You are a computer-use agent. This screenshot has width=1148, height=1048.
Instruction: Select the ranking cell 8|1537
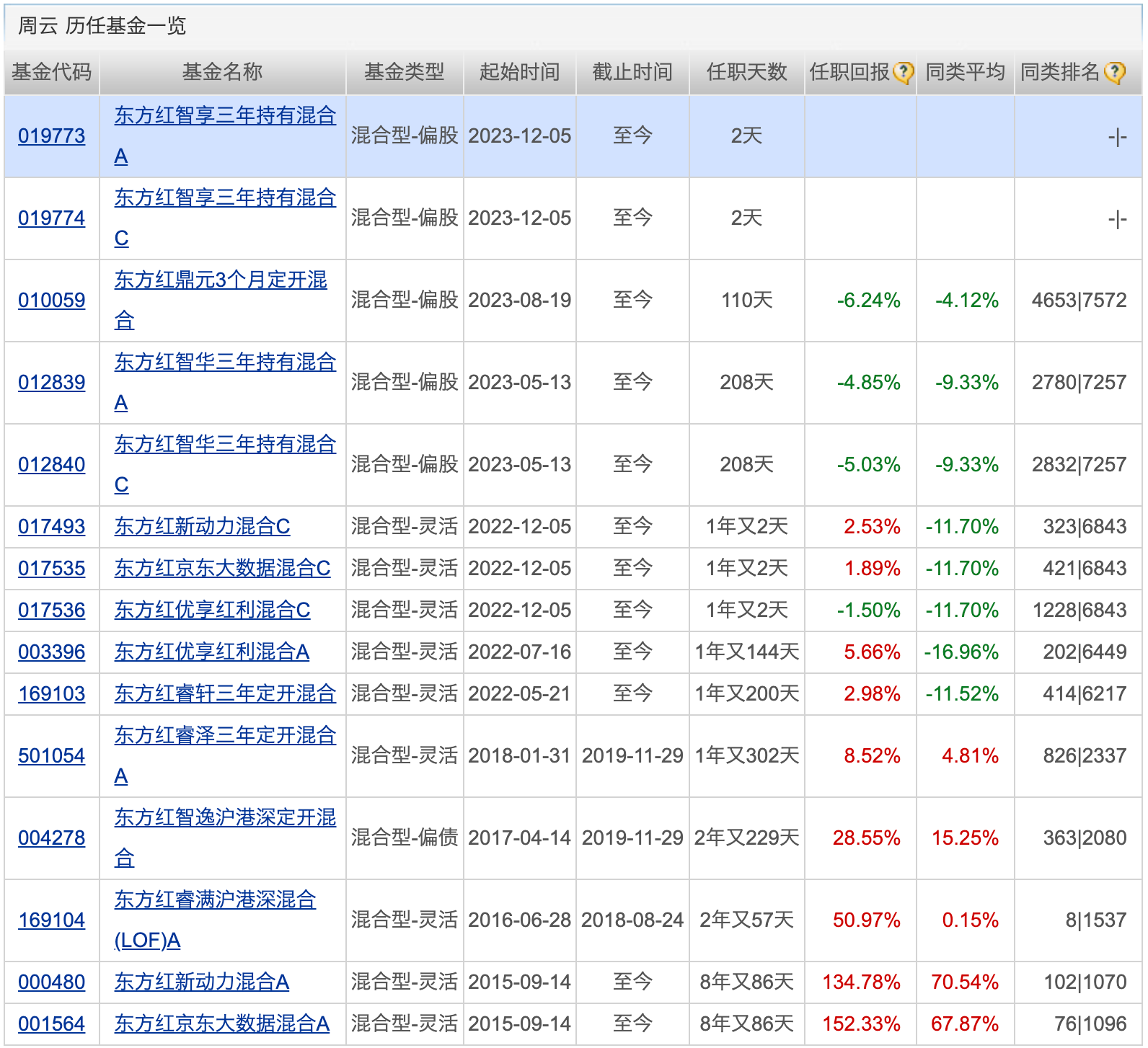point(1096,920)
